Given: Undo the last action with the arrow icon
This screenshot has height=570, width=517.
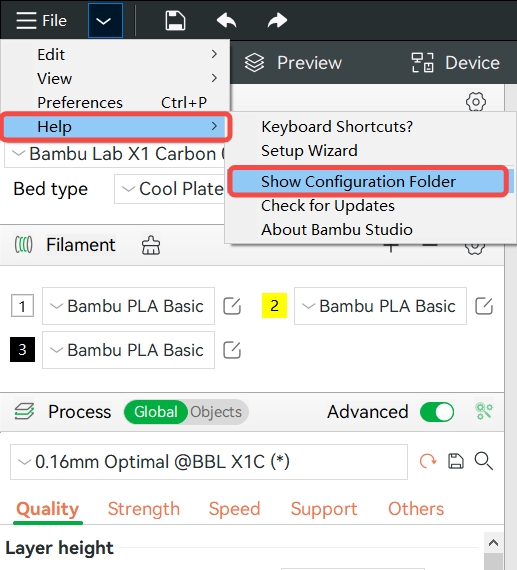Looking at the screenshot, I should point(226,20).
